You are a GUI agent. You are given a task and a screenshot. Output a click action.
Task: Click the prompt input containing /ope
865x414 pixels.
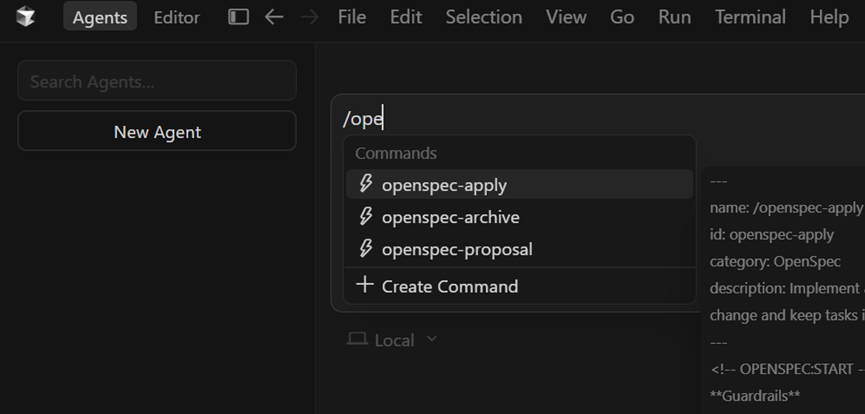tap(600, 119)
